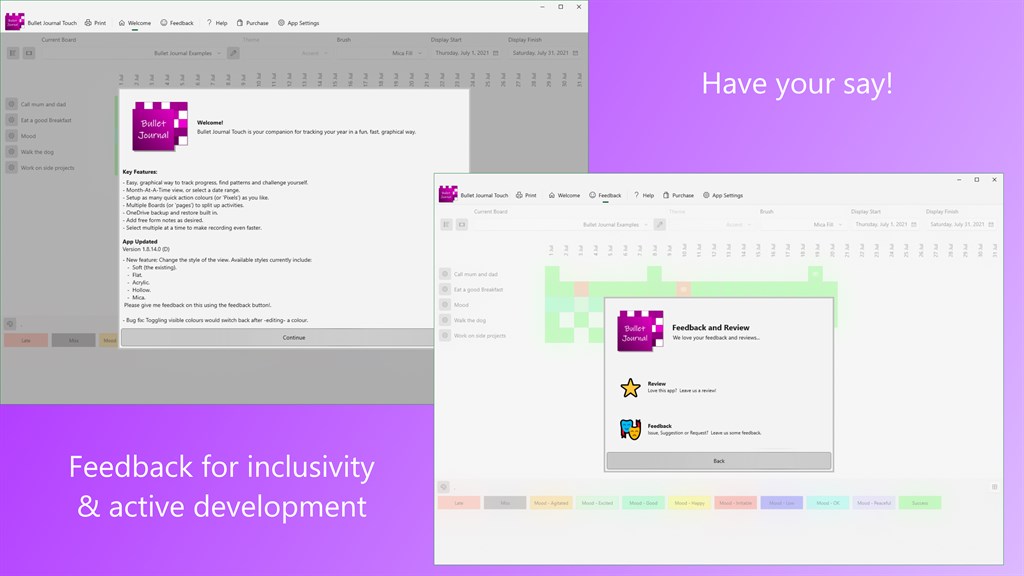Select the Mood - Agitated colour
Screen dimensions: 1024x576
pos(551,503)
